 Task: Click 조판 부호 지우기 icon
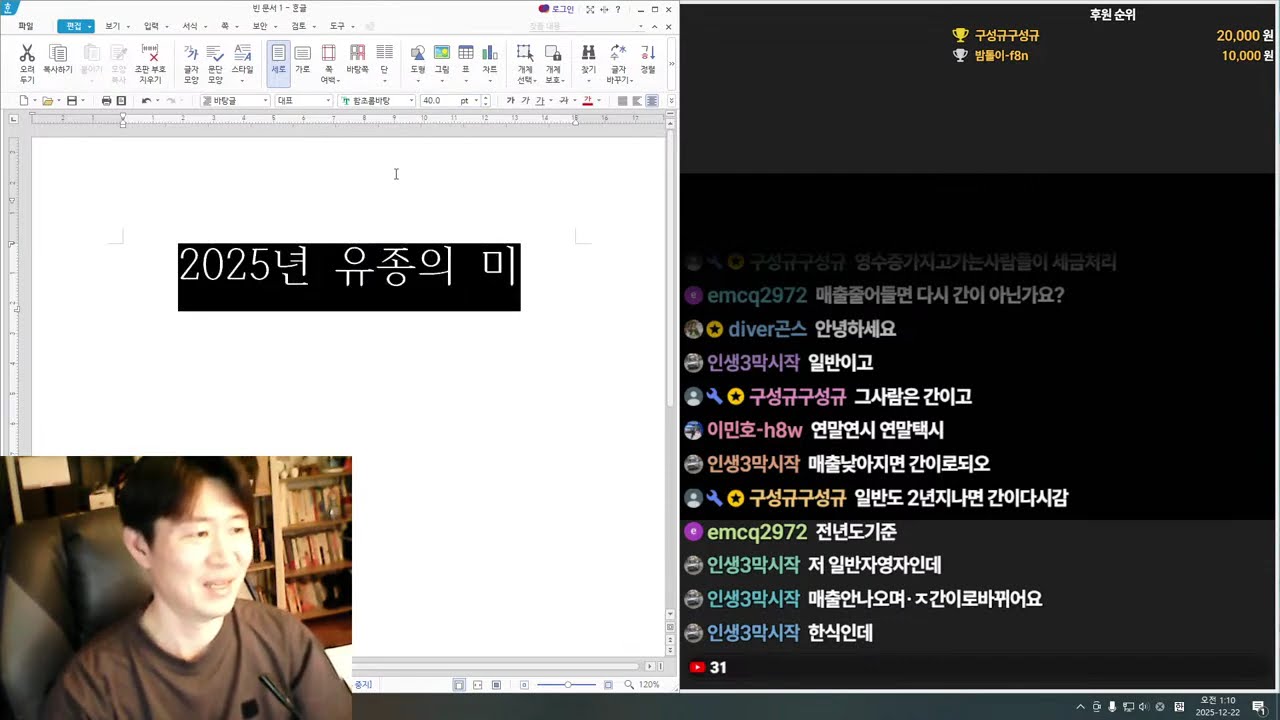click(x=150, y=53)
